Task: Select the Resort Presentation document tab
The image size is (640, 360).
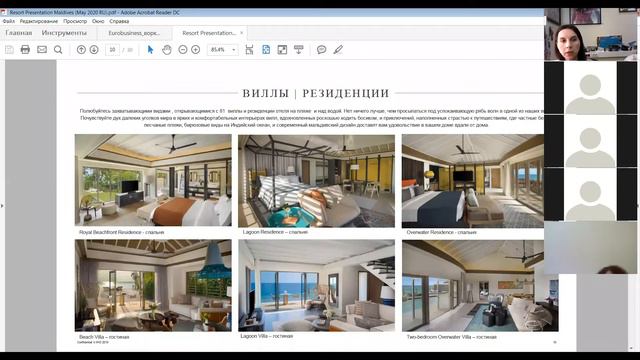Action: coord(209,33)
